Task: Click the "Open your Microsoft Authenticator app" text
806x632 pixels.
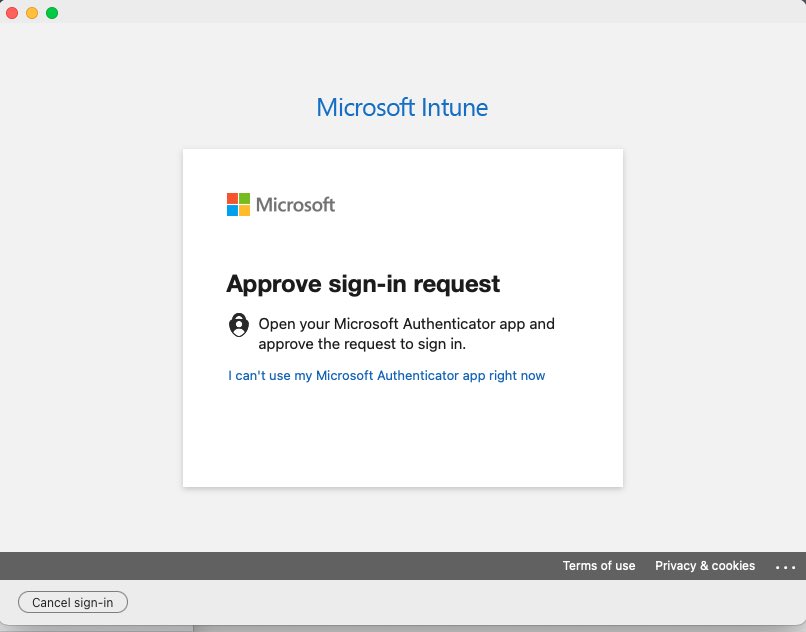Action: tap(407, 334)
